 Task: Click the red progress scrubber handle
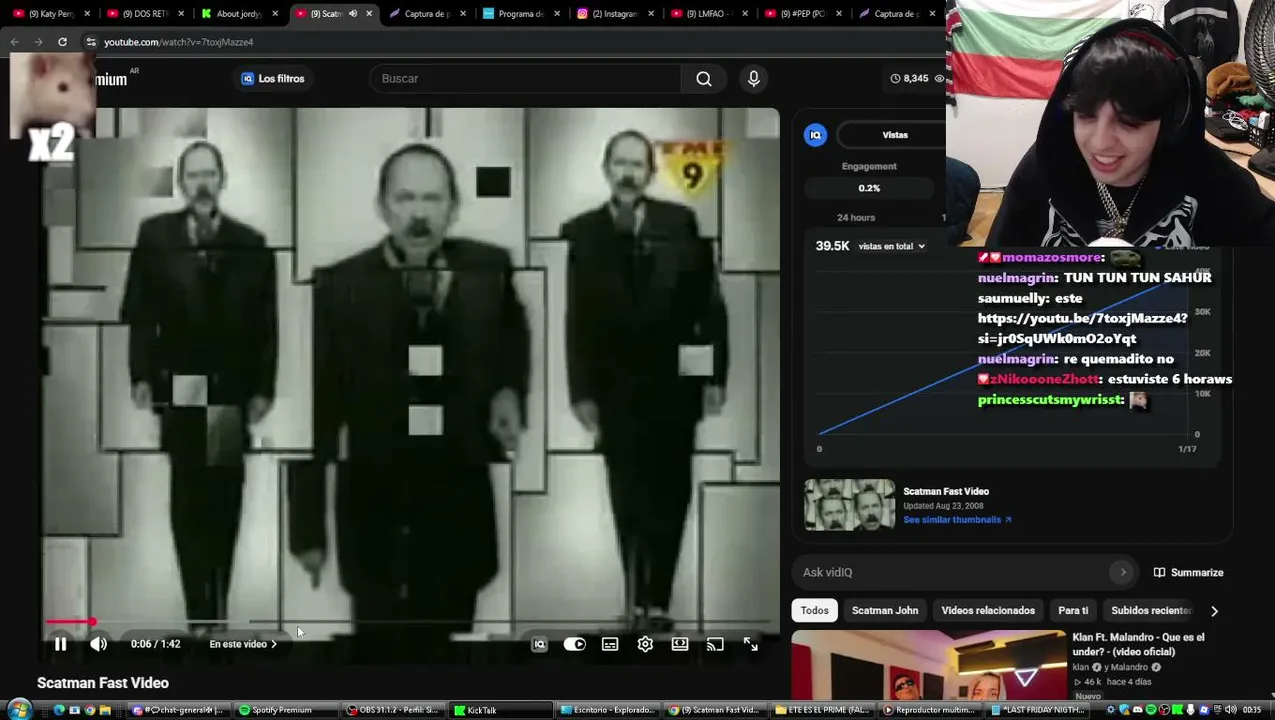tap(91, 622)
